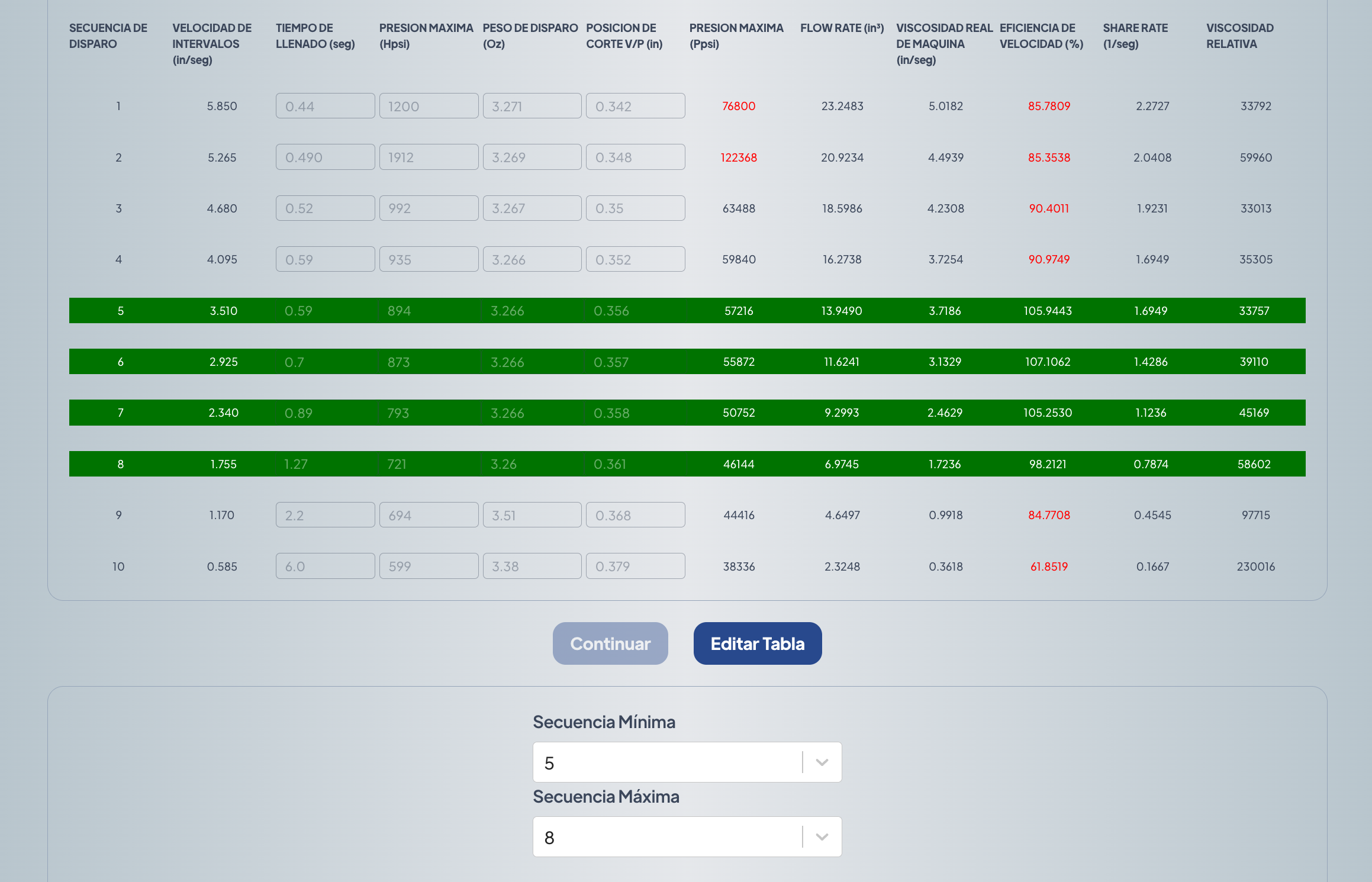Viewport: 1372px width, 882px height.
Task: Click the red pressure value 122368
Action: tap(739, 157)
